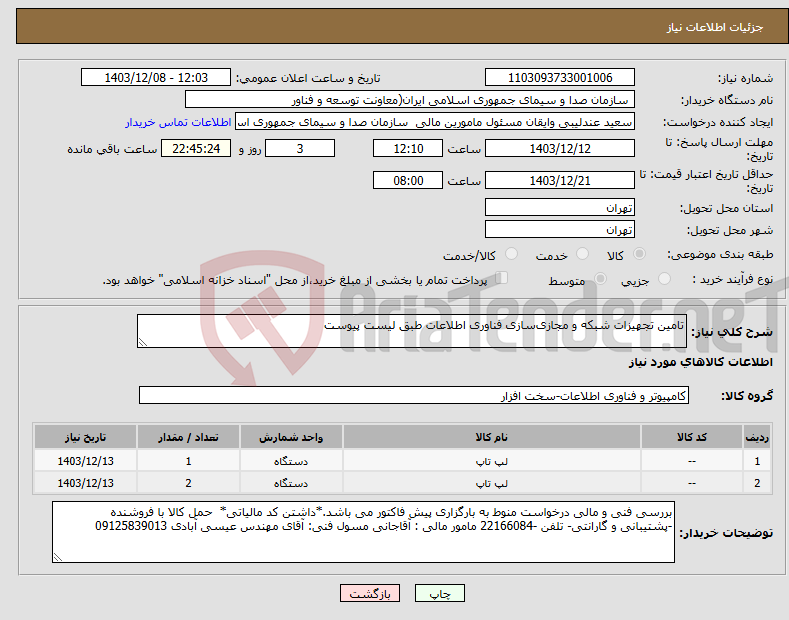789x620 pixels.
Task: Click the شرح کلی نیاز description textarea
Action: coord(412,331)
